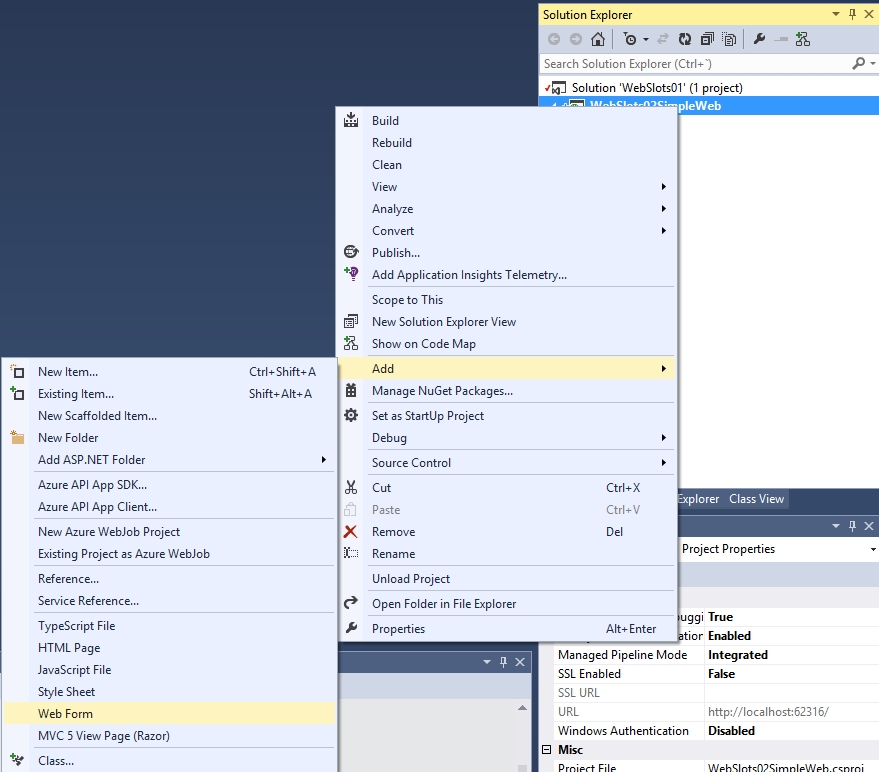The height and width of the screenshot is (772, 879).
Task: Choose Remove from the context menu
Action: pyautogui.click(x=506, y=531)
